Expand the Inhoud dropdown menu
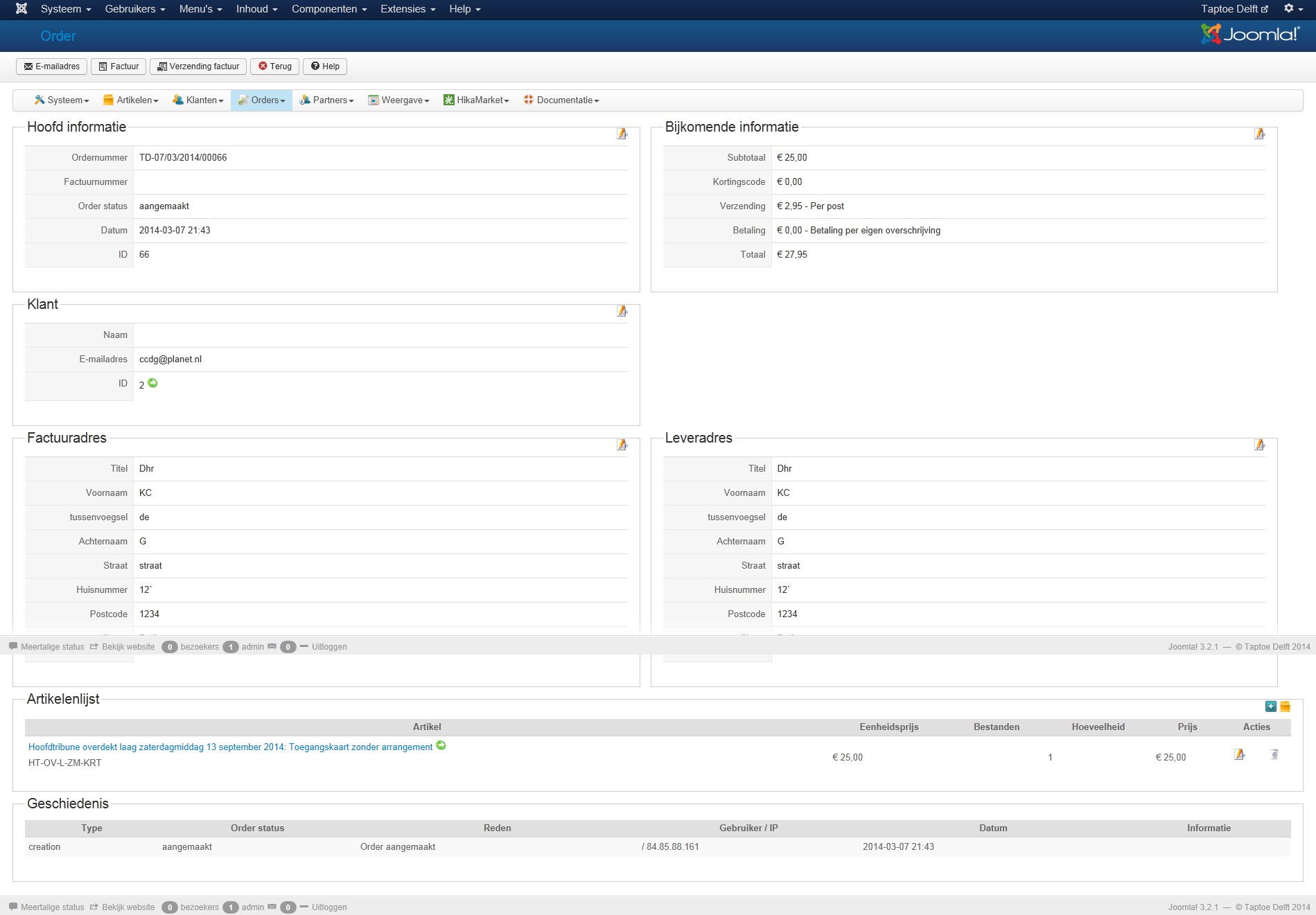The height and width of the screenshot is (915, 1316). [256, 9]
